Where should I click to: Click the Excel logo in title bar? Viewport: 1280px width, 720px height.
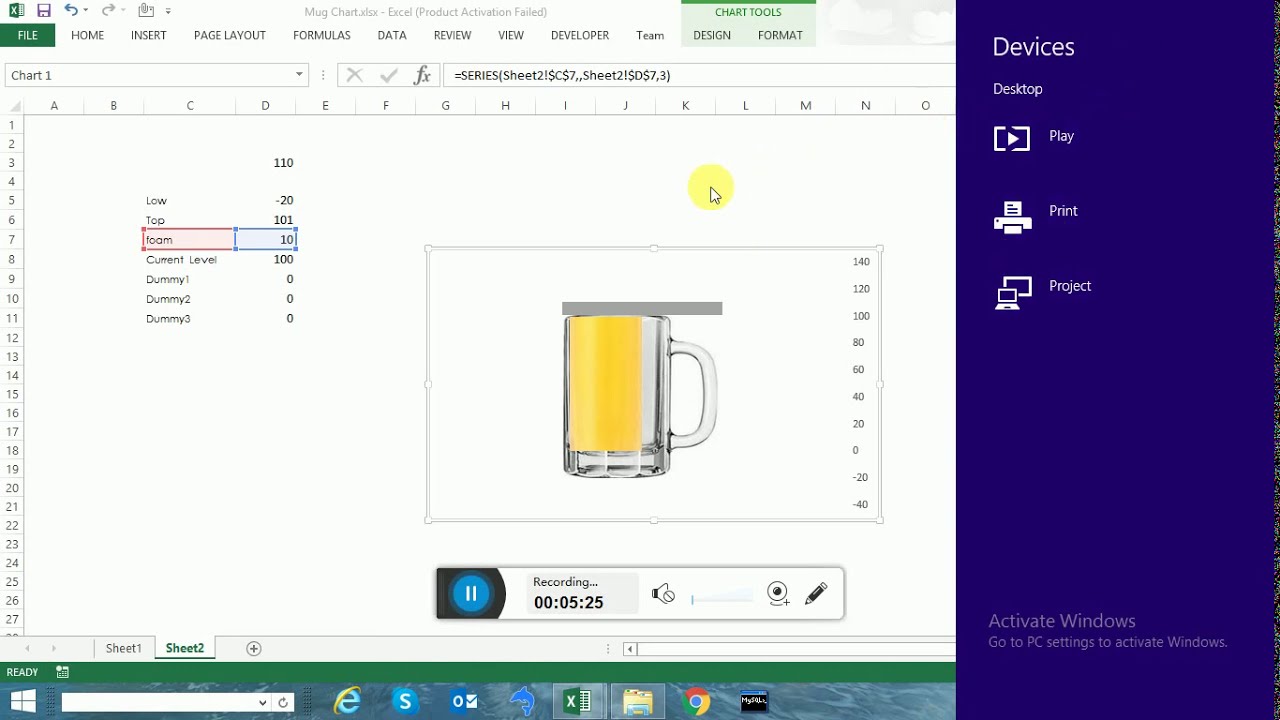pos(16,11)
